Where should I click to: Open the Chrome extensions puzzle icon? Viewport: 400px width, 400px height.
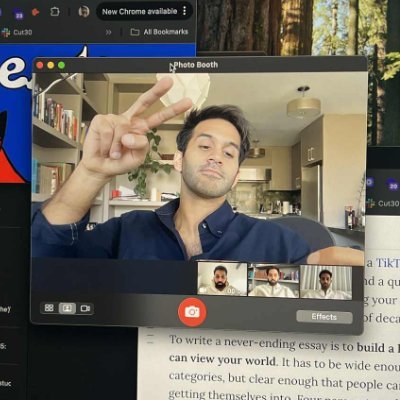(55, 12)
